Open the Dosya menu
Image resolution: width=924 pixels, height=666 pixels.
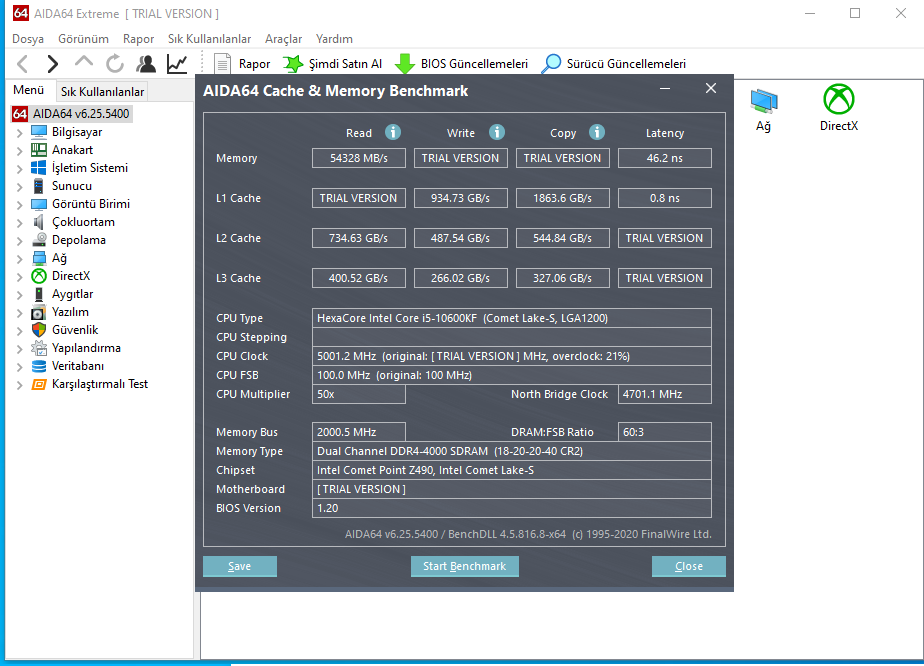[x=28, y=39]
